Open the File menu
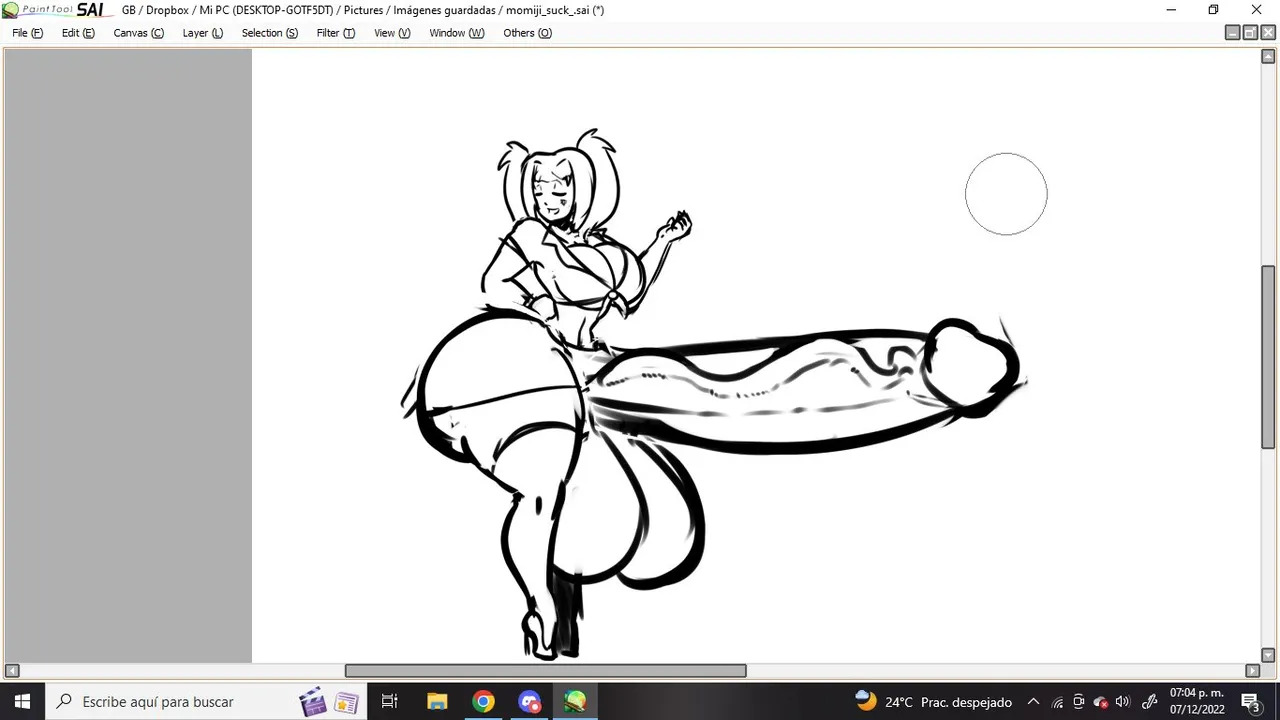 [x=27, y=33]
